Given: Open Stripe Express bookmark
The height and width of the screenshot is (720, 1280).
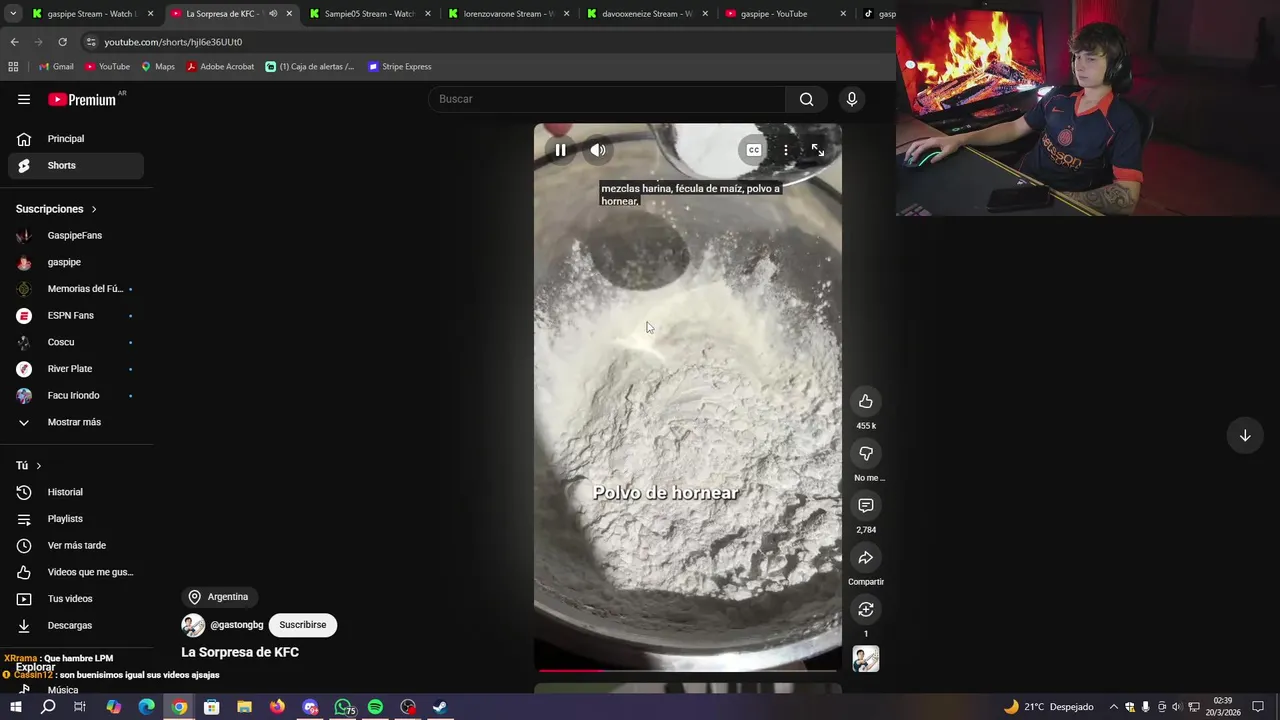Looking at the screenshot, I should click(400, 67).
